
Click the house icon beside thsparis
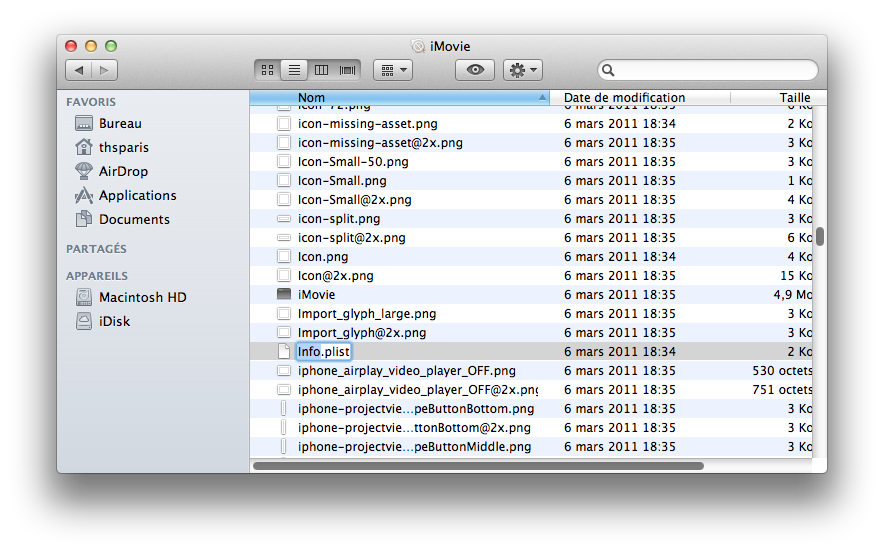click(x=84, y=147)
